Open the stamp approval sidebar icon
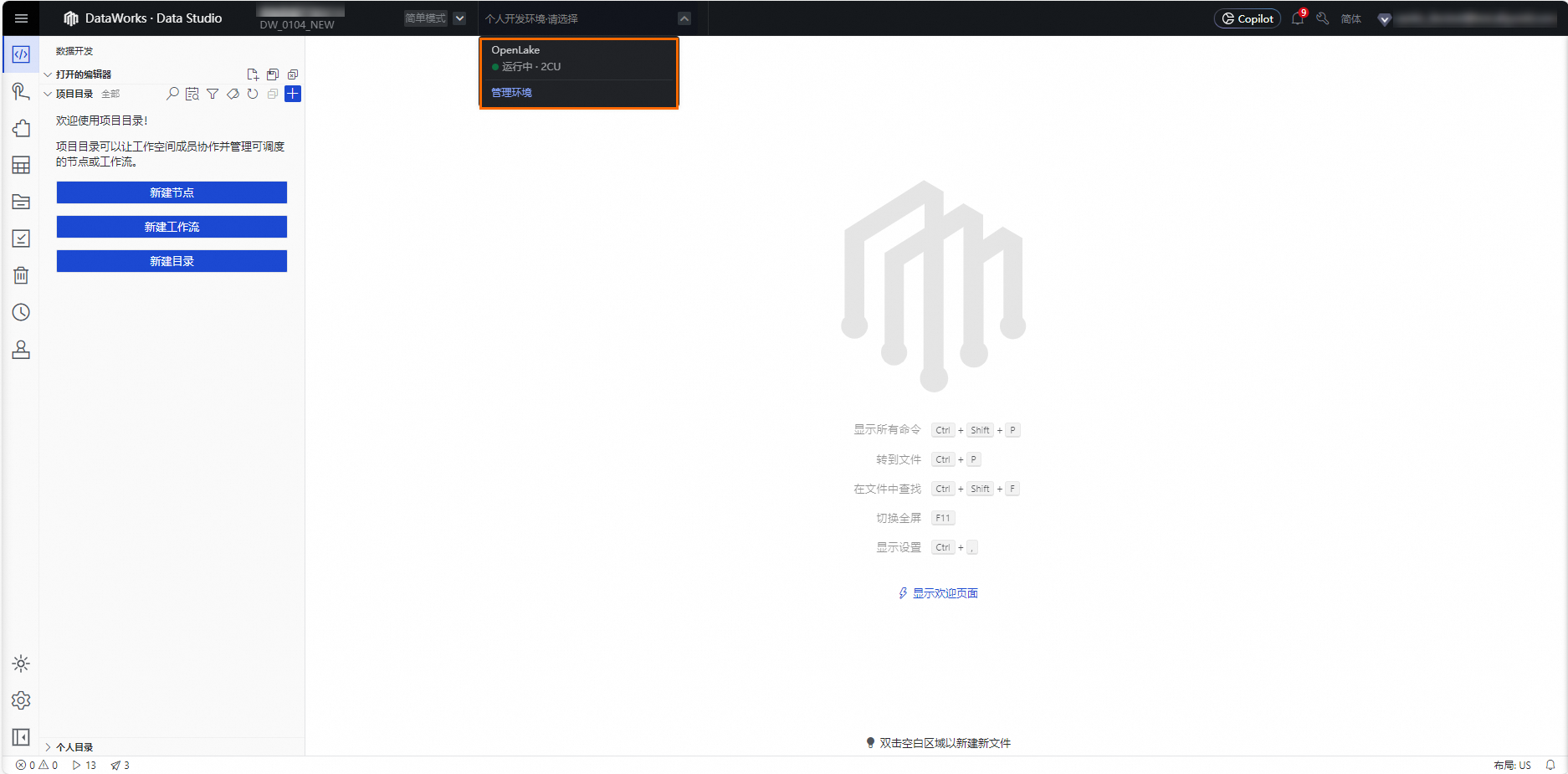Screen dimensions: 1568x774 pos(21,349)
